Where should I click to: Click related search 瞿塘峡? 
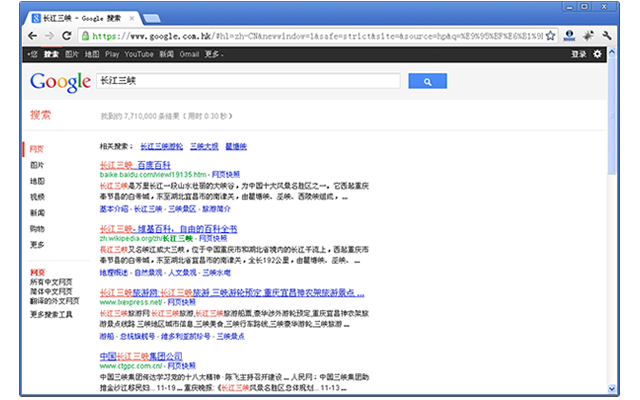(x=236, y=146)
